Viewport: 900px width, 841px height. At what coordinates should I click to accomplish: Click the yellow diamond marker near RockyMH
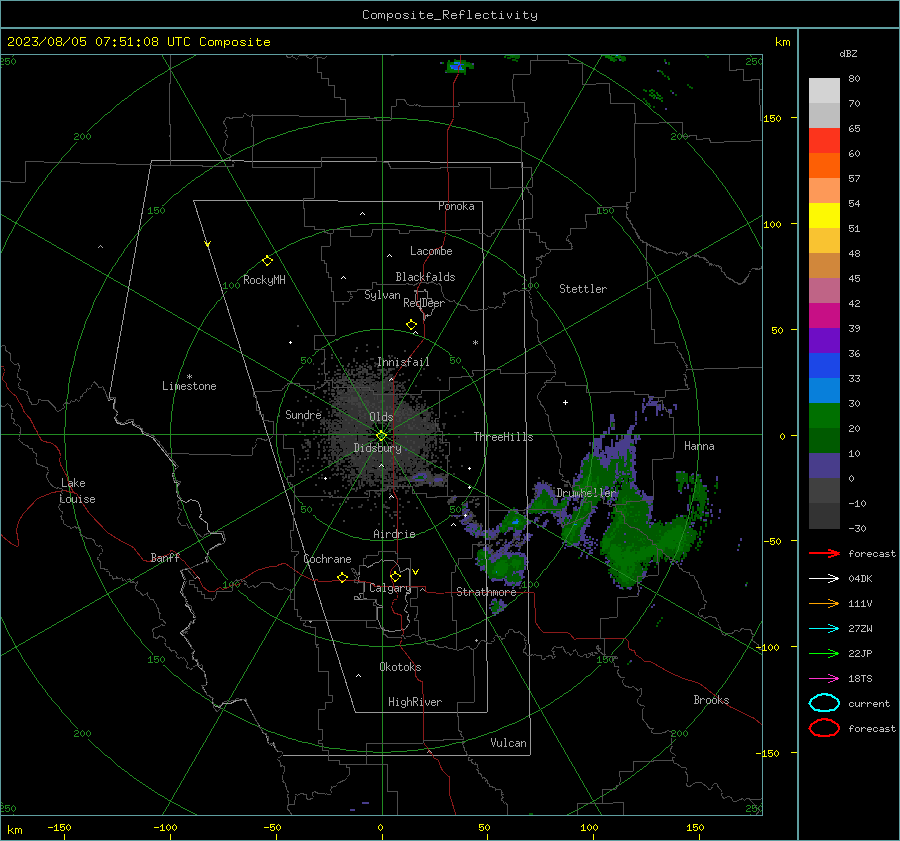(267, 261)
